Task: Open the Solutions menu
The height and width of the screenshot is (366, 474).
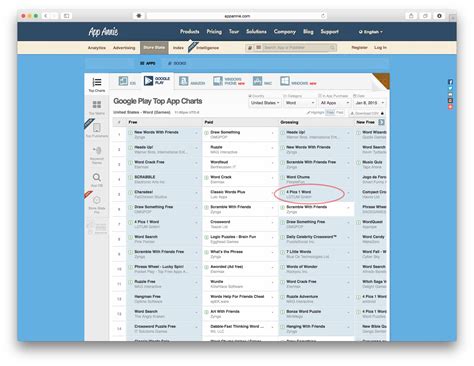Action: coord(256,32)
